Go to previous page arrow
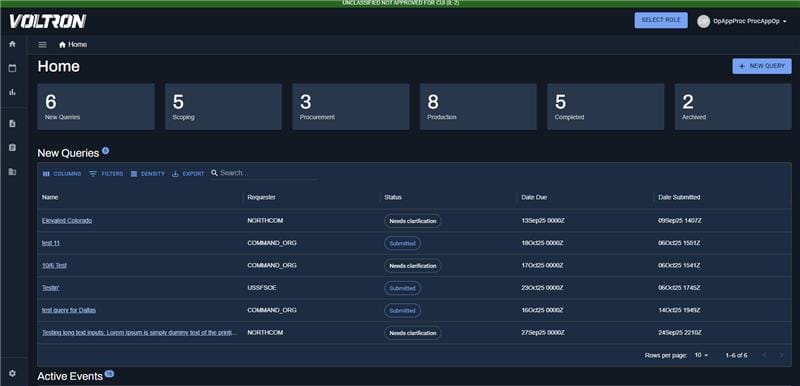 point(764,355)
